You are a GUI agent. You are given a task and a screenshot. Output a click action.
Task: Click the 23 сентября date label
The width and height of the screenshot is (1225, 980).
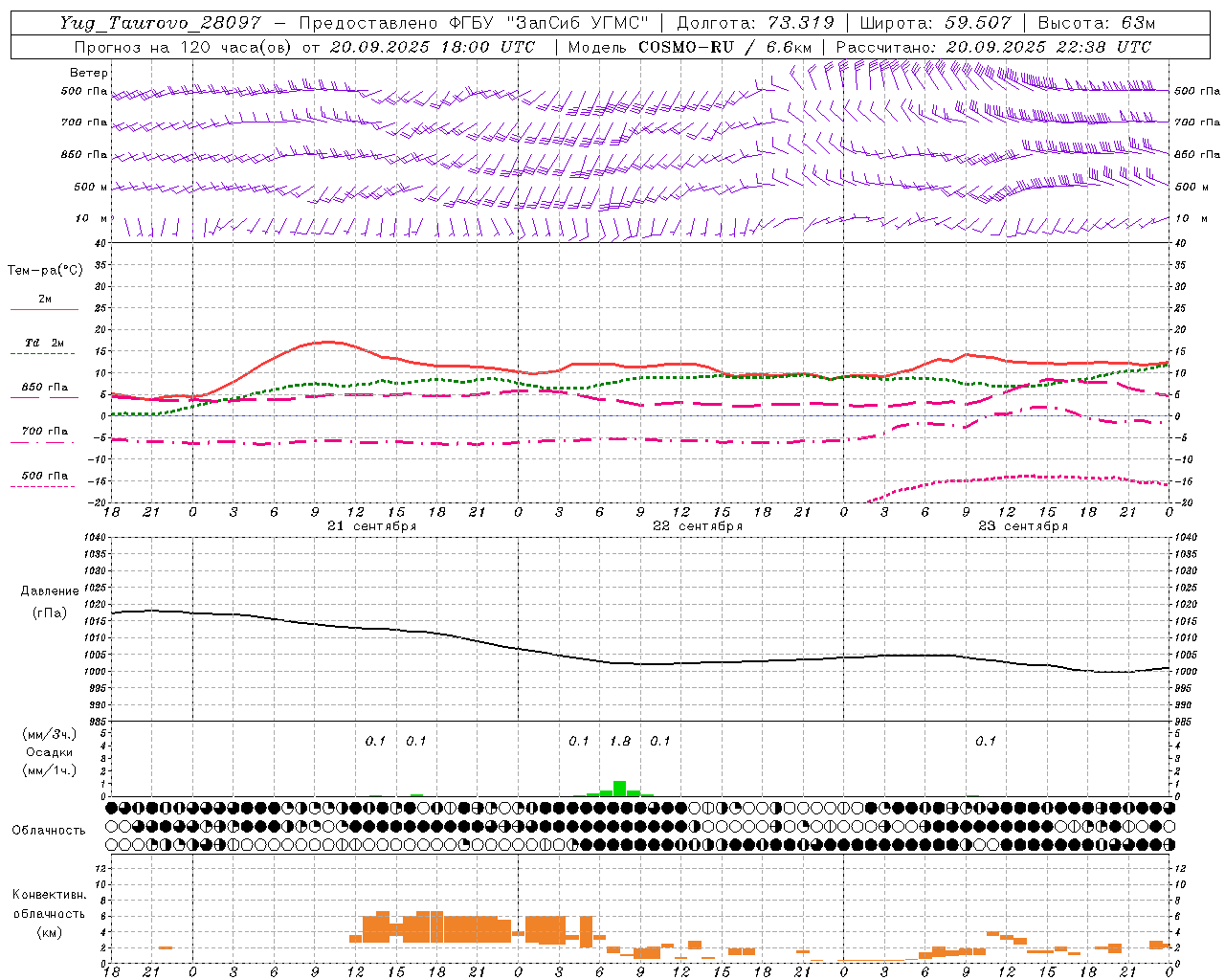(1022, 526)
